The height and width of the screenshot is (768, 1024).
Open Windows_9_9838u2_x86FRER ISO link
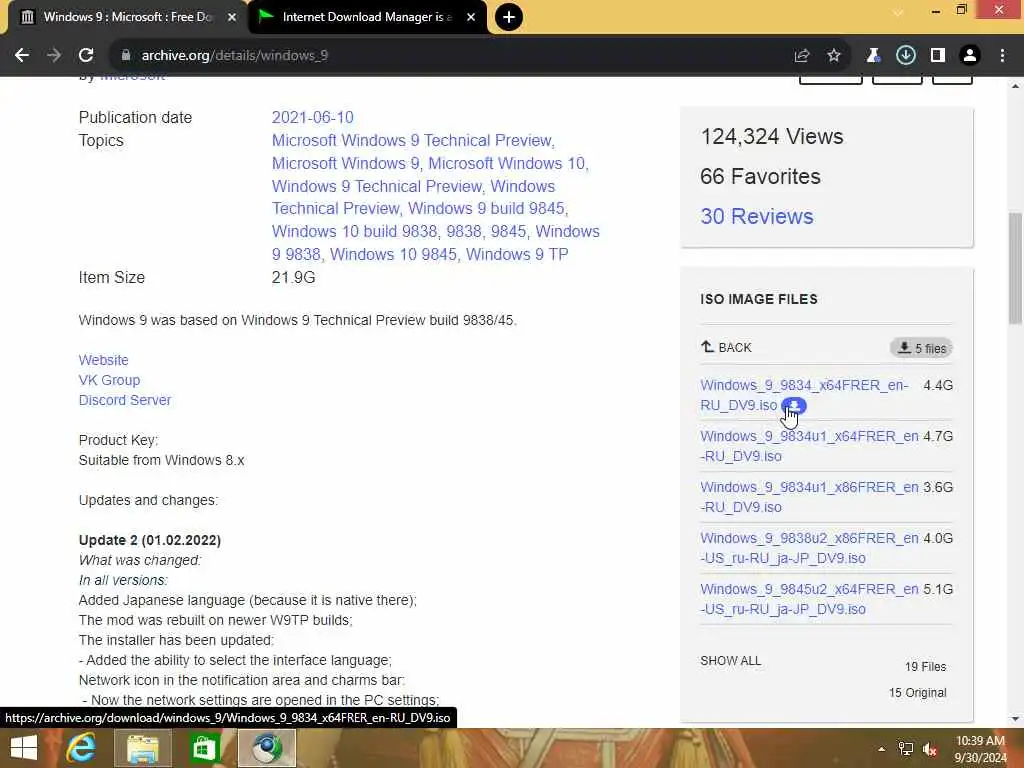(x=809, y=548)
